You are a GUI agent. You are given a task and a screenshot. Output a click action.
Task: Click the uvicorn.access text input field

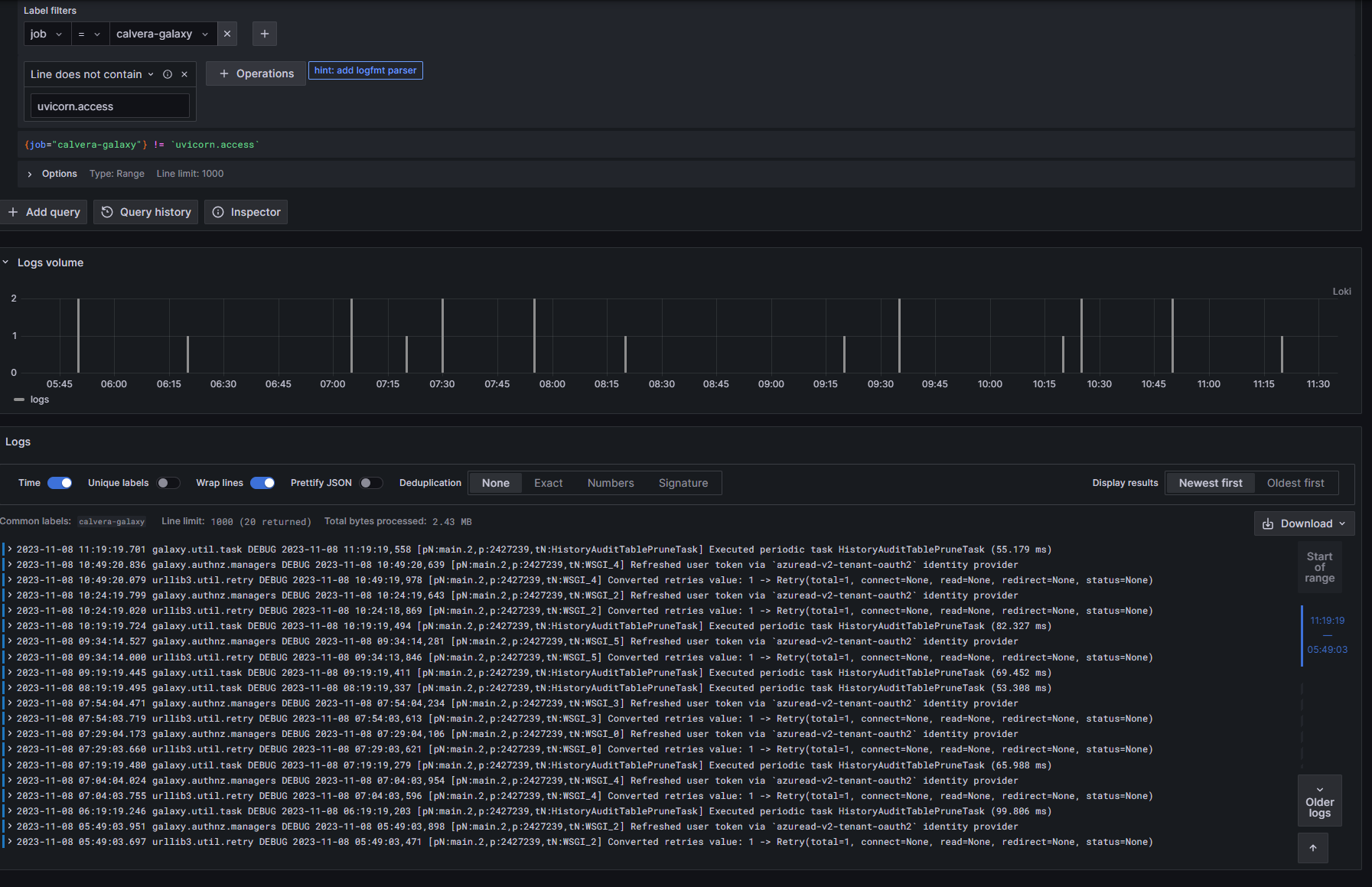point(109,106)
